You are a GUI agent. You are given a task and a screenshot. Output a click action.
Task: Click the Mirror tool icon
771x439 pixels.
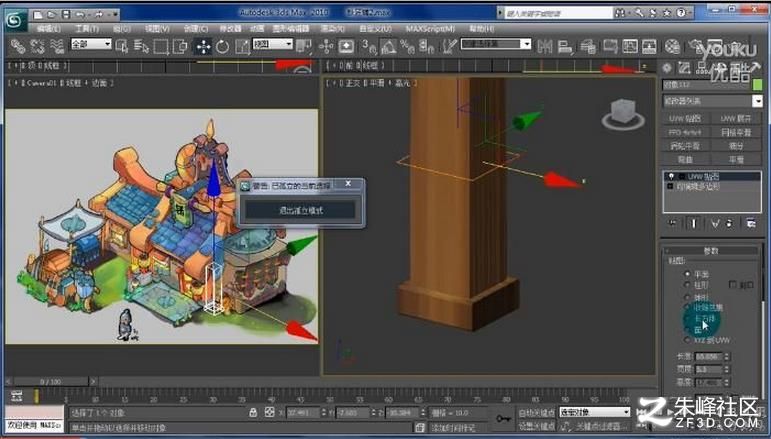[544, 46]
